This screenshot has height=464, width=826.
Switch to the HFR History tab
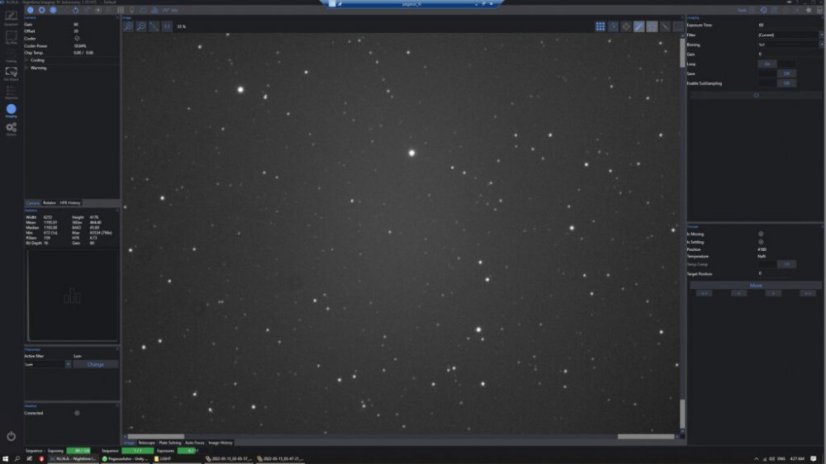tap(70, 202)
